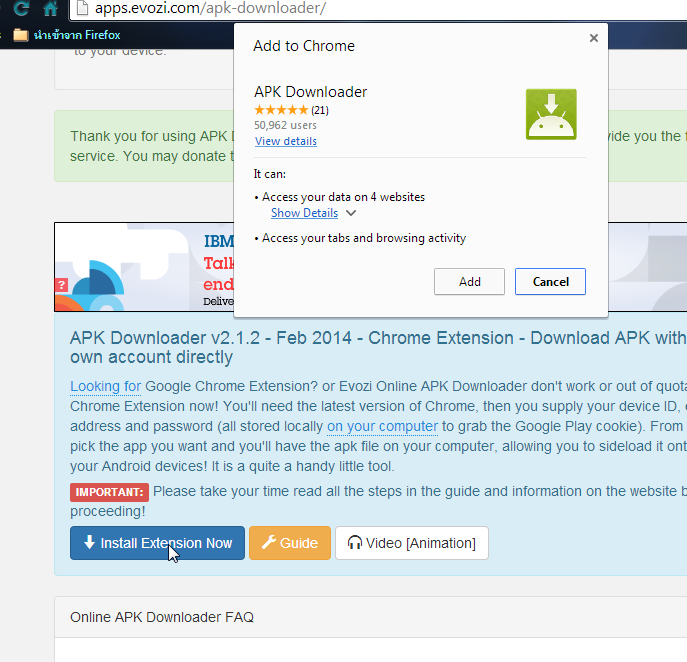
Task: Click the (21) review count
Action: click(x=320, y=110)
